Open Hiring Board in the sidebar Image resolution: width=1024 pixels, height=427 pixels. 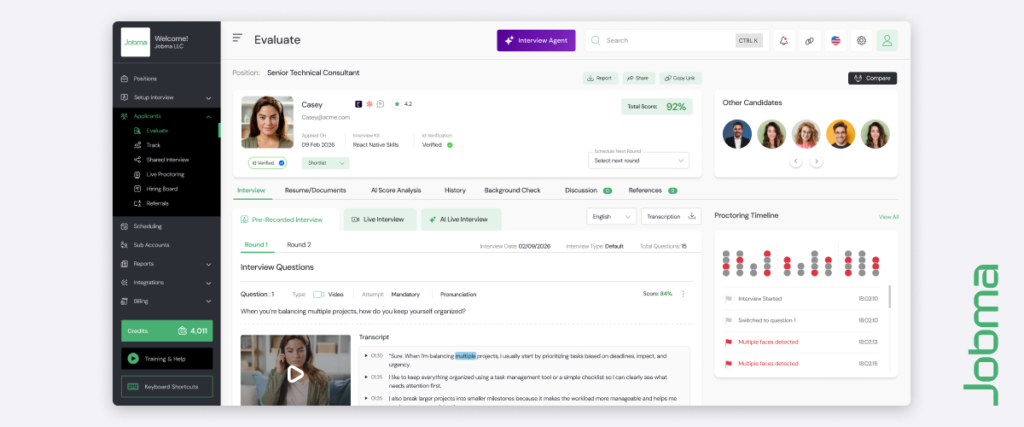pos(162,189)
